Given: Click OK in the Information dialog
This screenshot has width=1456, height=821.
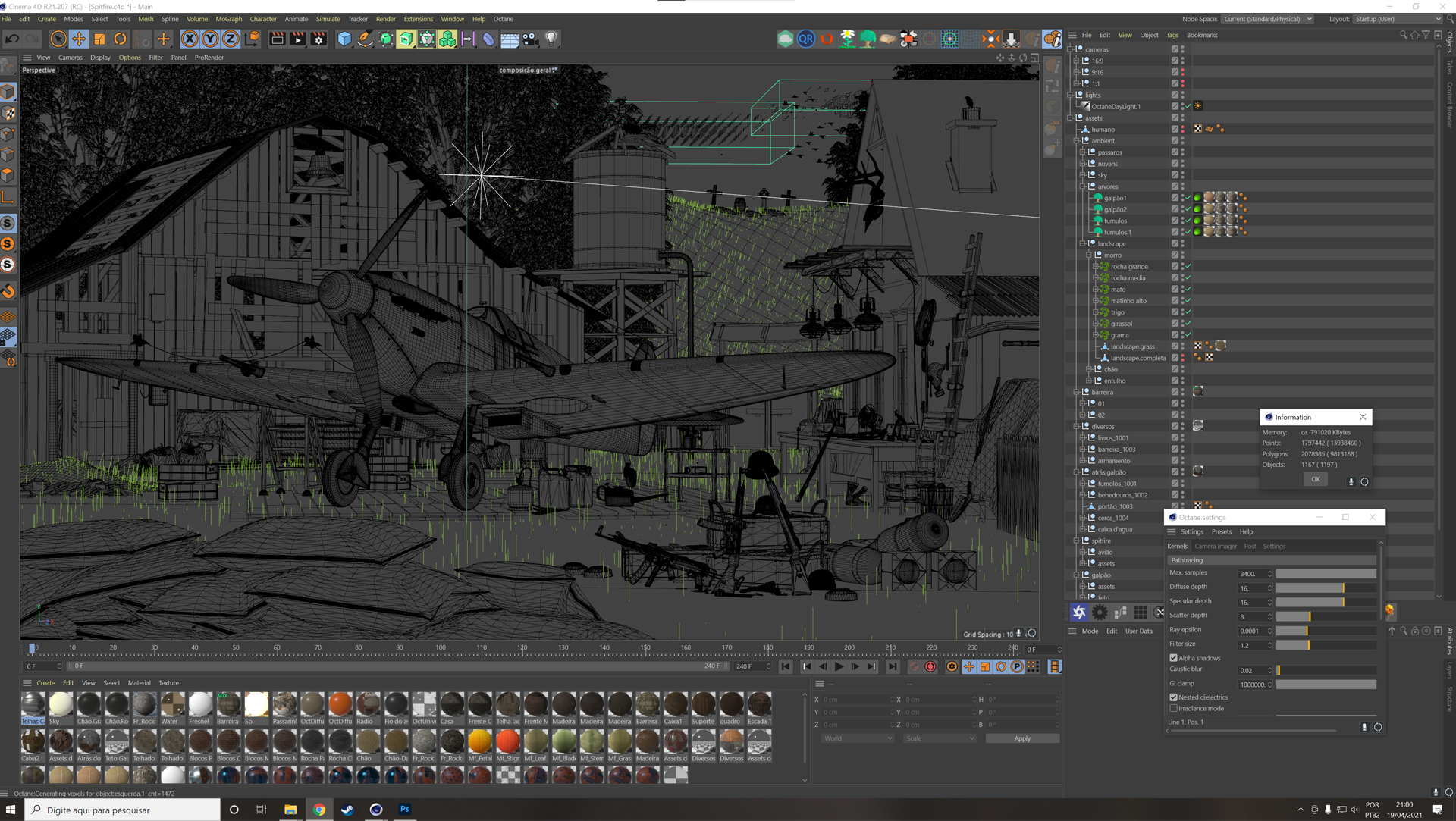Looking at the screenshot, I should [1315, 479].
